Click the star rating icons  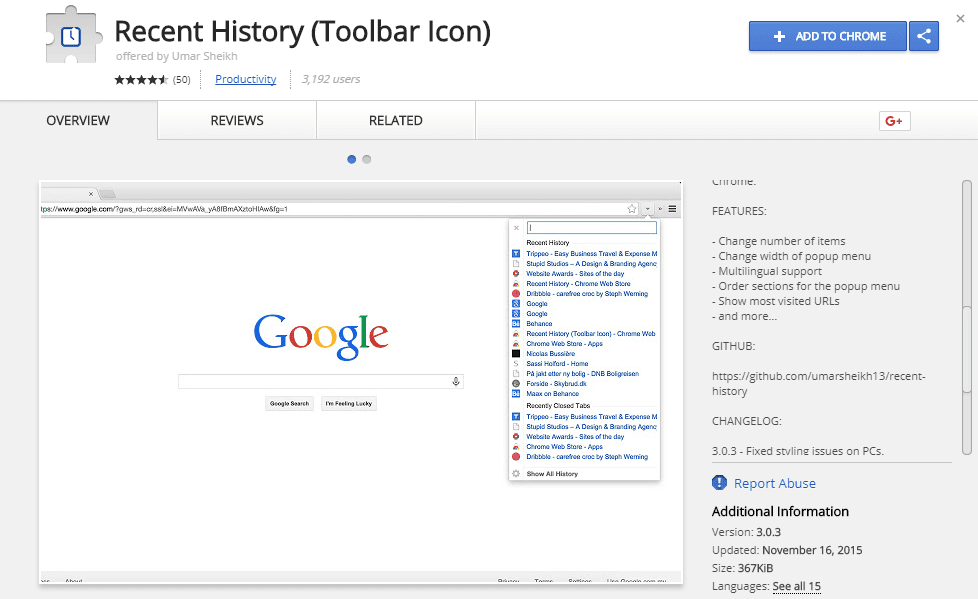click(x=141, y=79)
